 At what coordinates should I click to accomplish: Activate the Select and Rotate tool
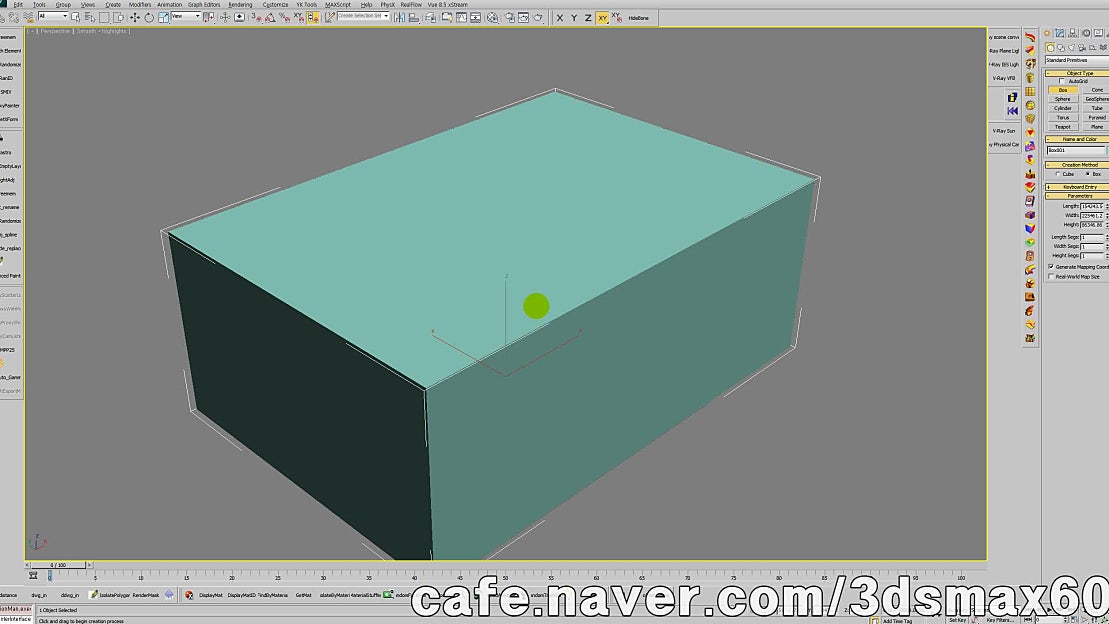[x=149, y=17]
